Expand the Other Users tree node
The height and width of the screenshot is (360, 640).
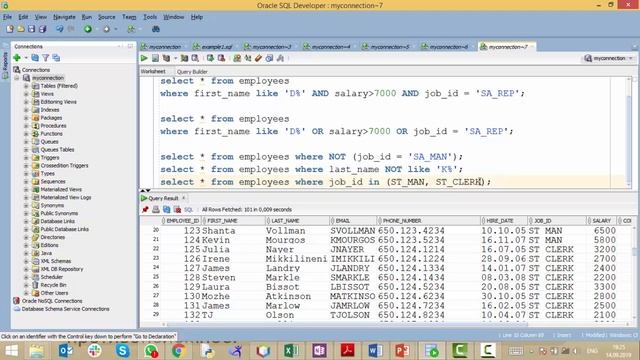(x=26, y=293)
